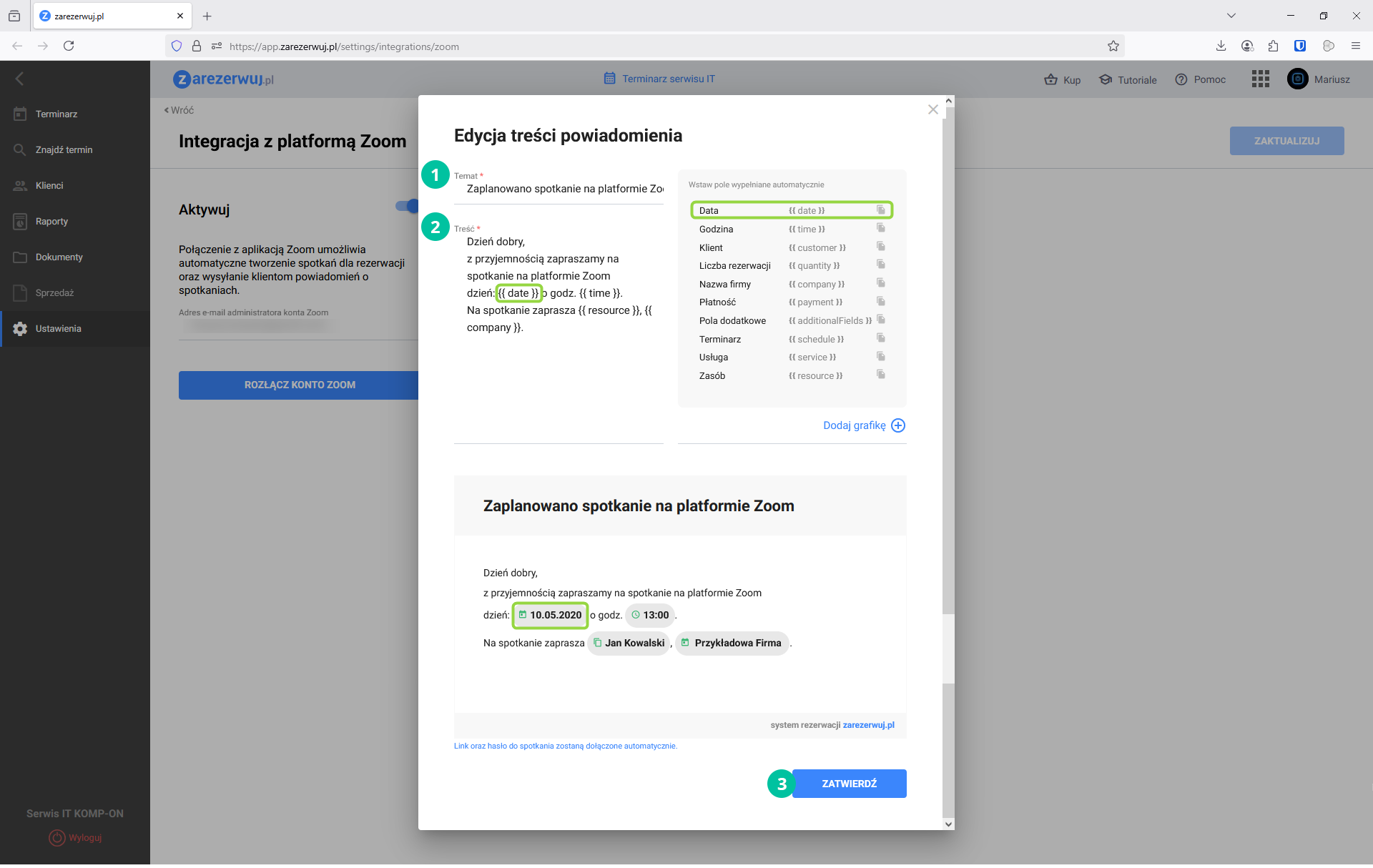This screenshot has width=1373, height=868.
Task: Close the notification edit dialog
Action: coord(932,109)
